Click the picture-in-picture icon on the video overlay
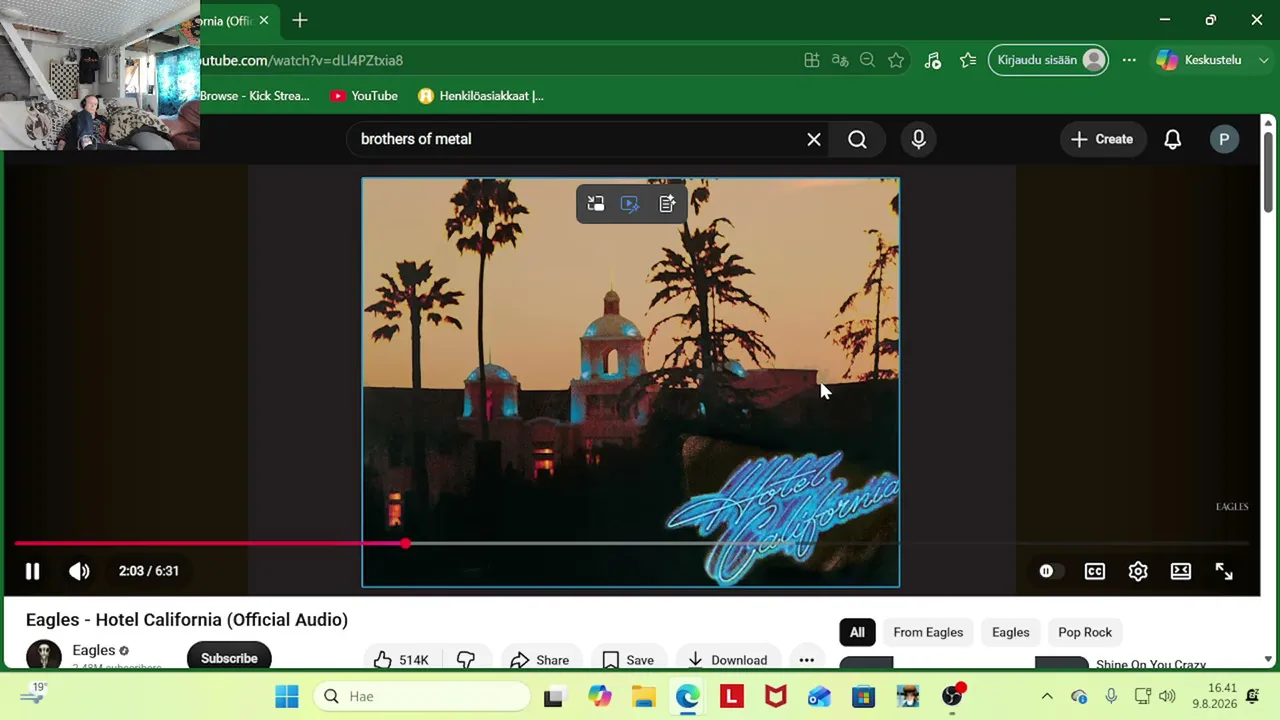Screen dimensions: 1280x720 coord(596,204)
